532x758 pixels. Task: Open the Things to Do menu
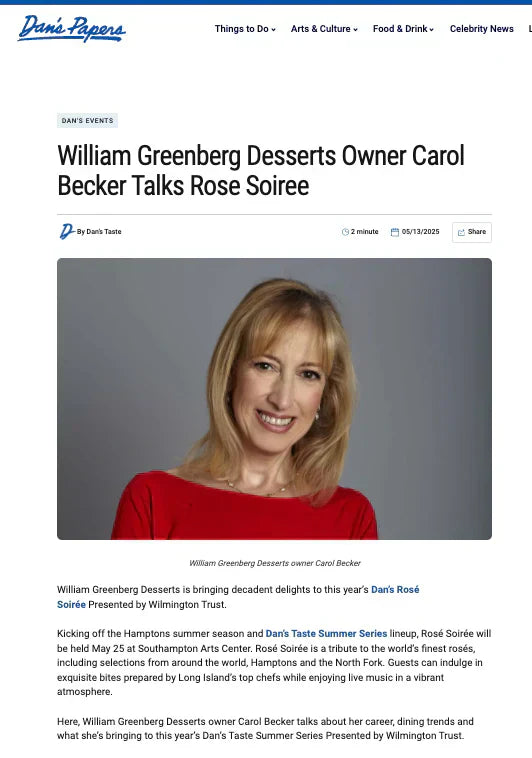point(241,29)
